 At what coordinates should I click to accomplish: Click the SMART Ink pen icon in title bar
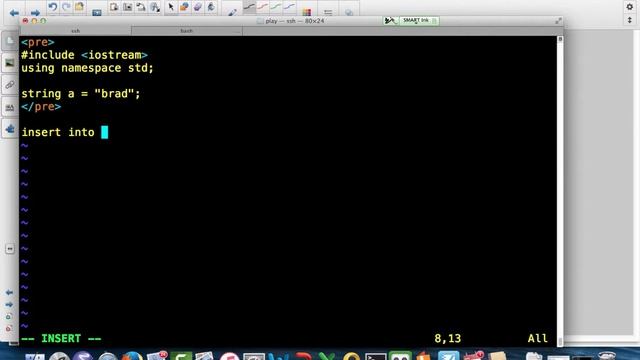coord(390,20)
